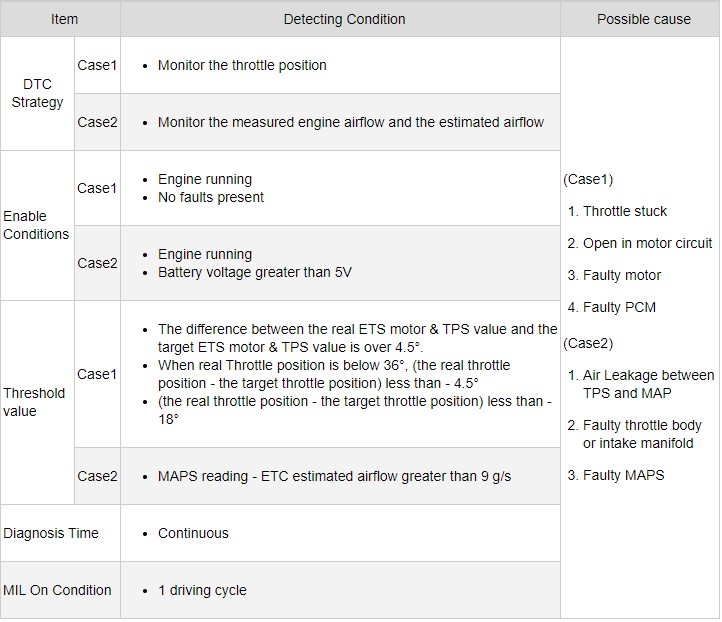This screenshot has height=622, width=722.
Task: Click "Open in motor circuit" cause
Action: click(x=647, y=243)
